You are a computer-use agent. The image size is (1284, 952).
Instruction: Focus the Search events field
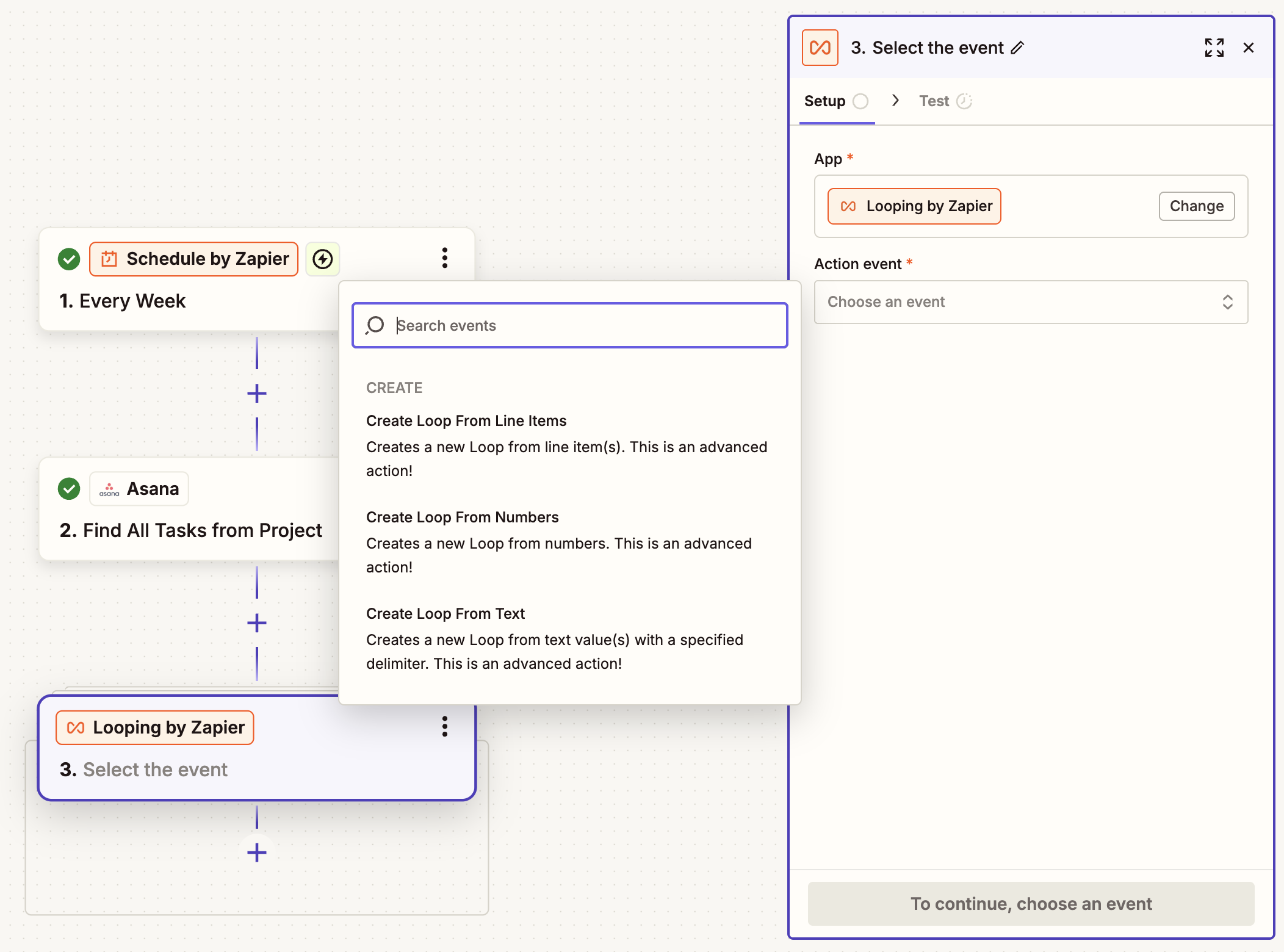tap(569, 325)
